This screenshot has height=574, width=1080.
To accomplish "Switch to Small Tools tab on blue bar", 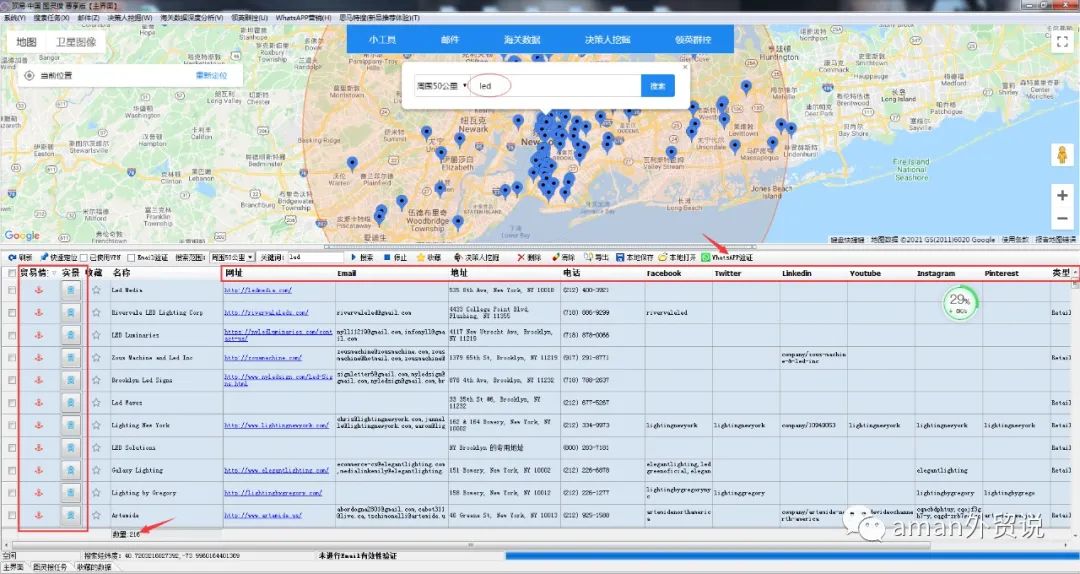I will click(382, 39).
